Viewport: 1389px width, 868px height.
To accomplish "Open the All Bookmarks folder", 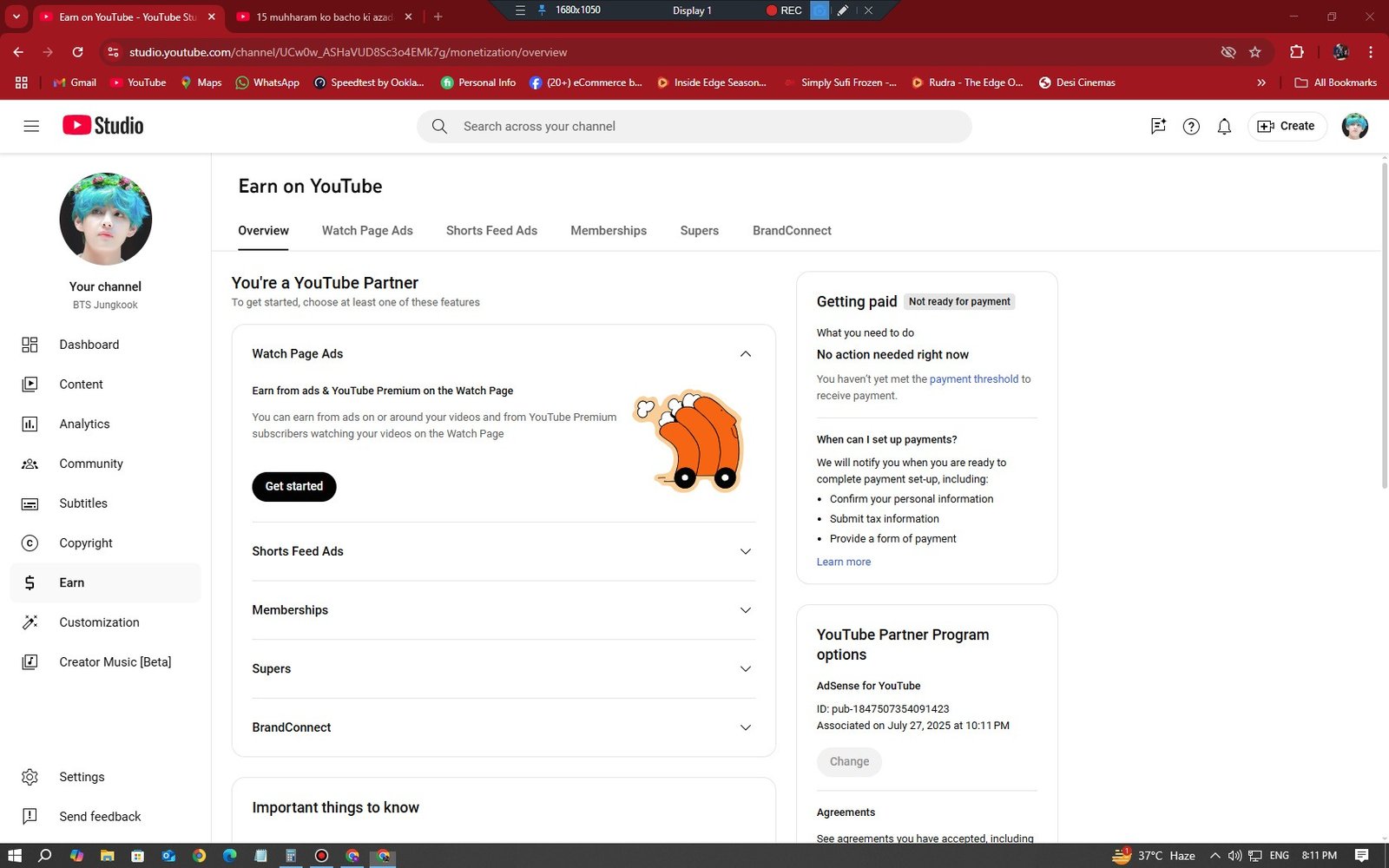I will coord(1335,82).
